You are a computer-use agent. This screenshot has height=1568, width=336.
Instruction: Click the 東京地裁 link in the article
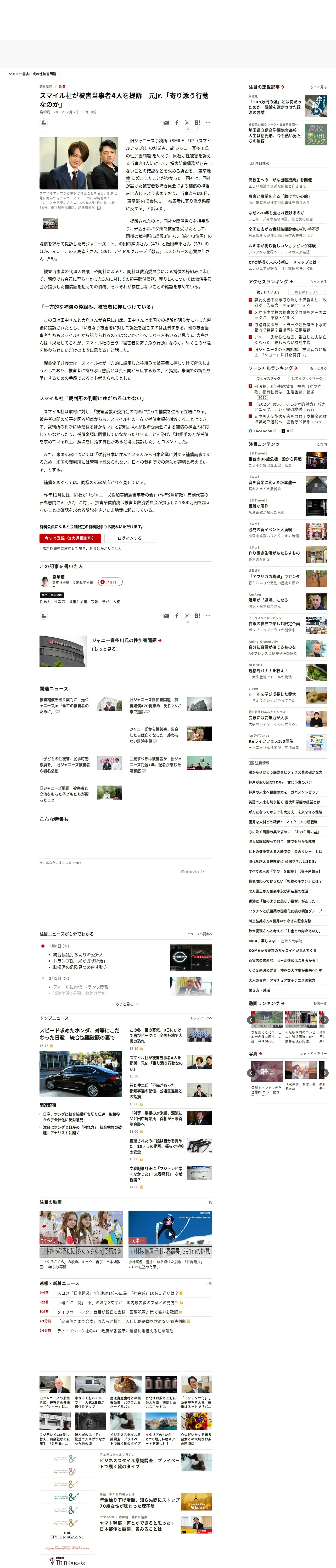click(204, 171)
